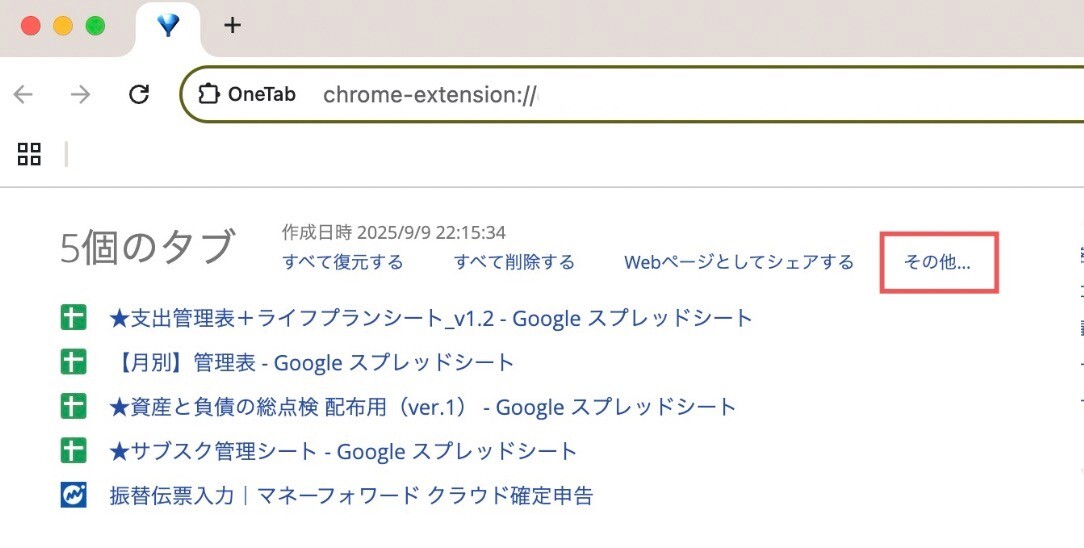Open the その他... menu

(937, 263)
